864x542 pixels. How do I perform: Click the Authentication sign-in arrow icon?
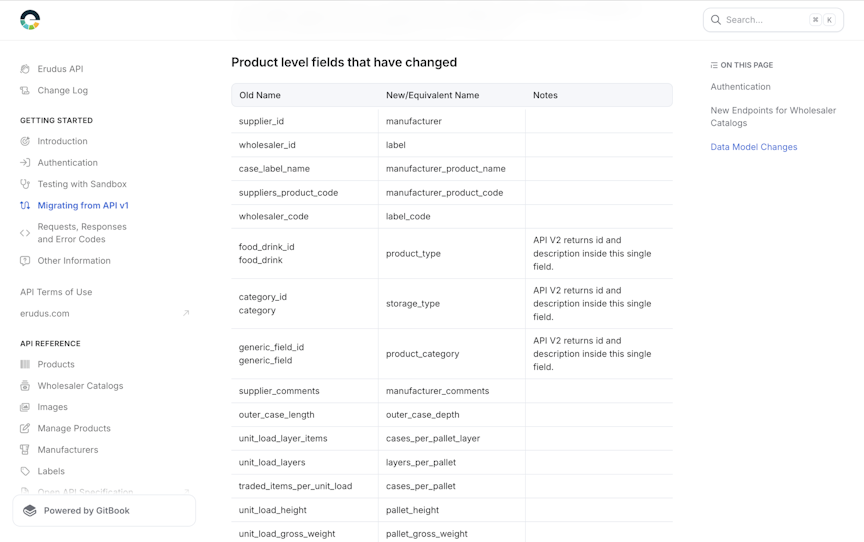coord(25,162)
